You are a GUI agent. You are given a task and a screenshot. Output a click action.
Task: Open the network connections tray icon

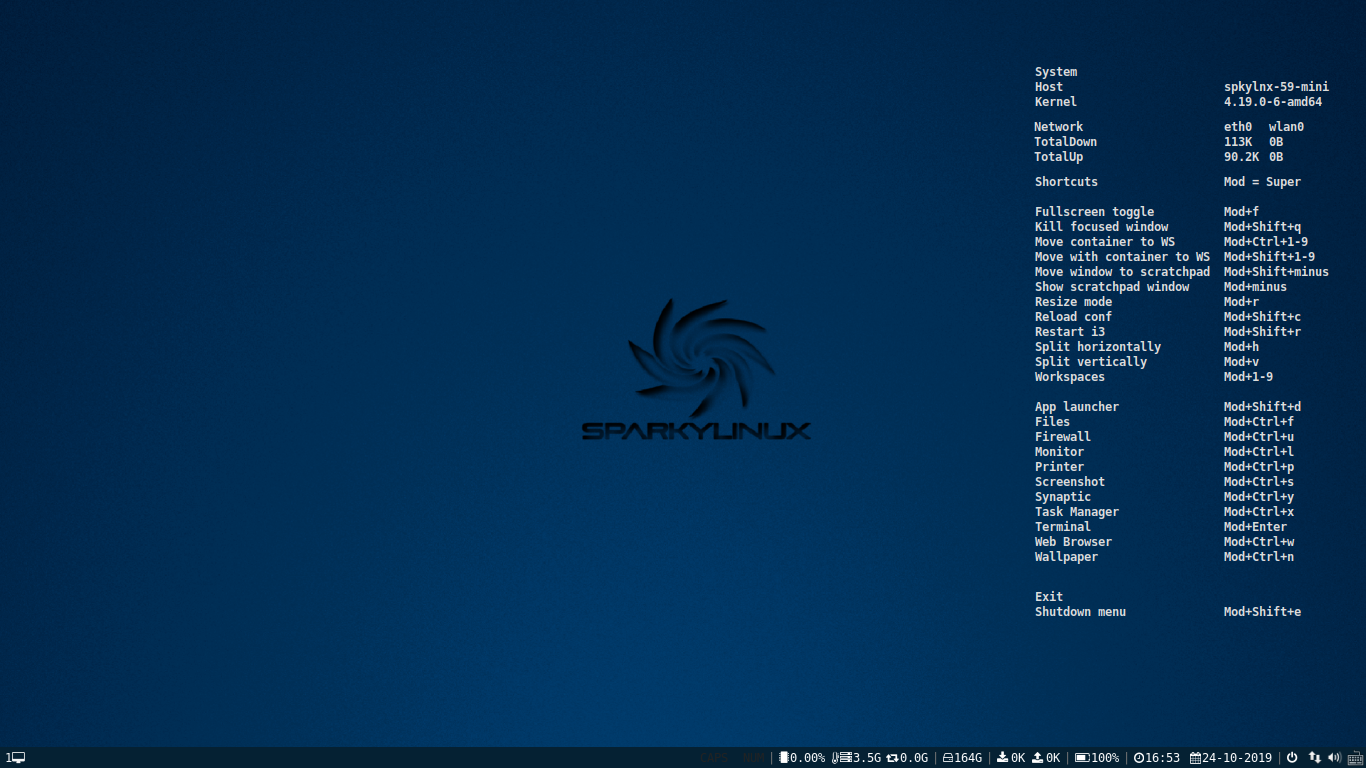pyautogui.click(x=1315, y=757)
